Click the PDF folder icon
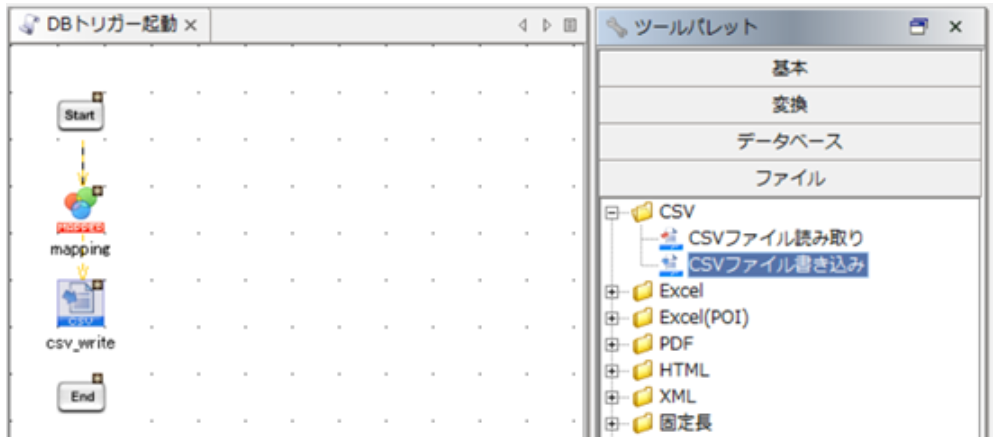The width and height of the screenshot is (995, 443). [x=643, y=345]
